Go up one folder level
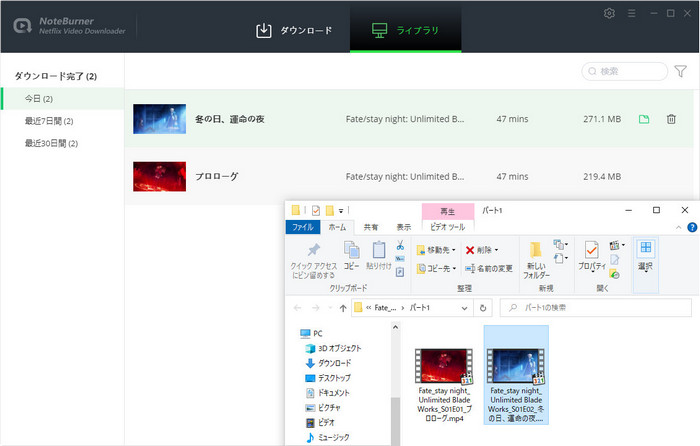The image size is (700, 446). (343, 308)
